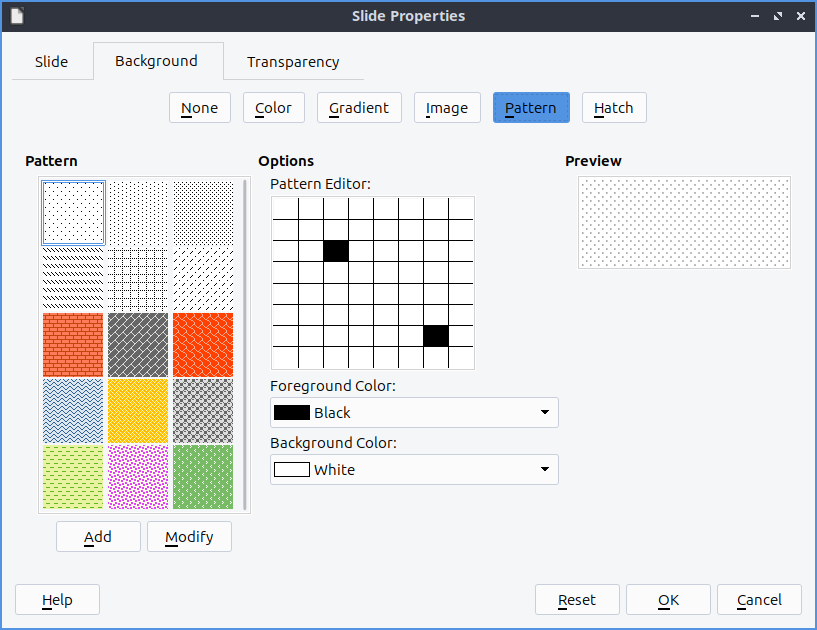Click the Add pattern button

[98, 537]
